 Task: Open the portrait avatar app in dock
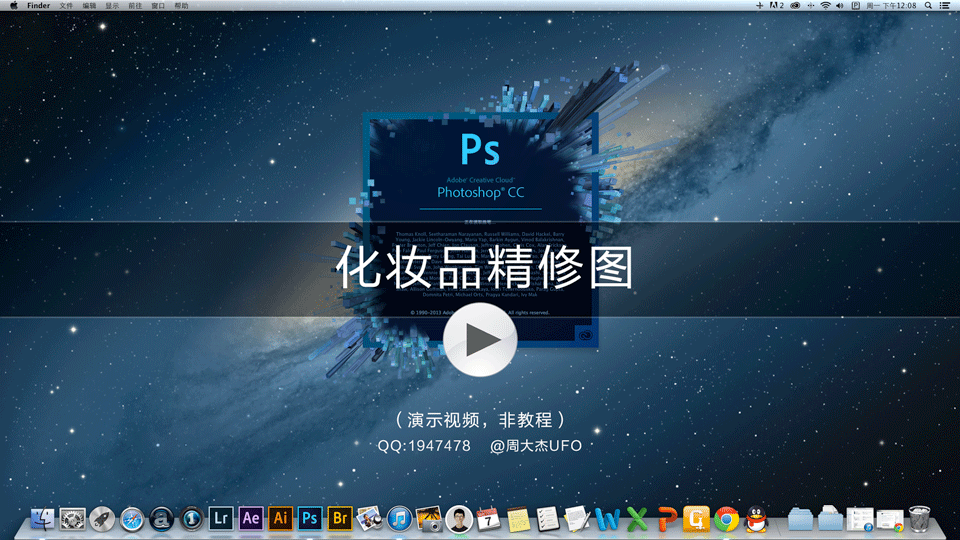[459, 519]
